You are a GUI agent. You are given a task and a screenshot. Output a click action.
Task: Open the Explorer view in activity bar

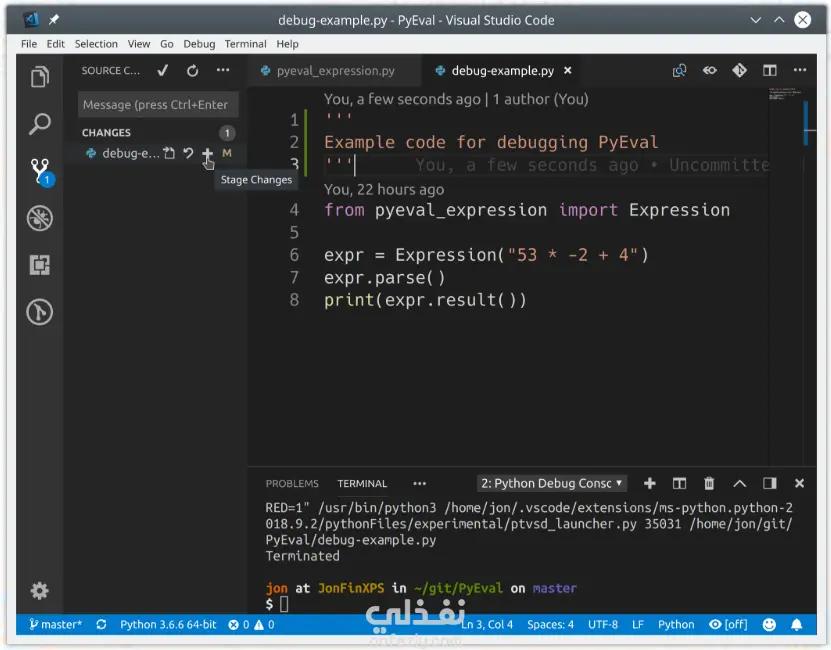(40, 76)
